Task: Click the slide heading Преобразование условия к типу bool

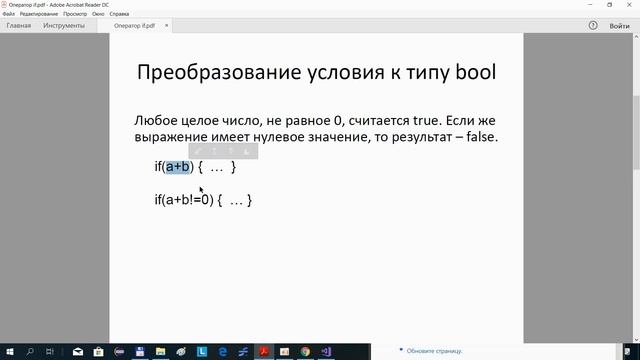Action: (316, 72)
